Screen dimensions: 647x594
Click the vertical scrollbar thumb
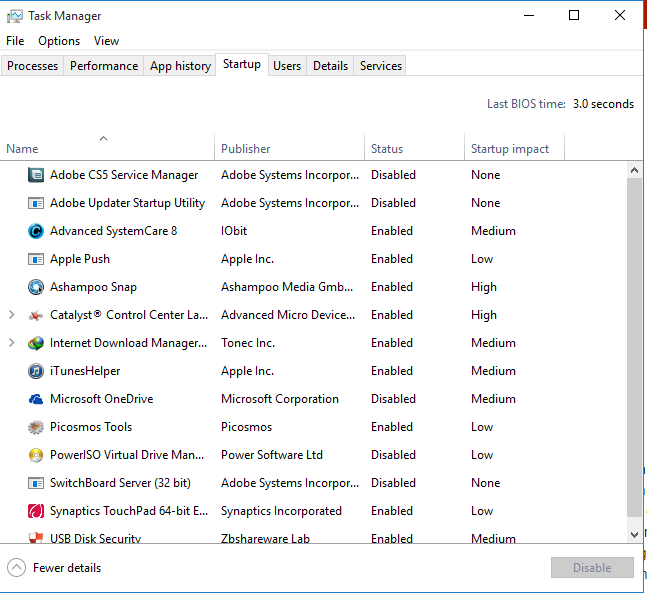[x=635, y=347]
